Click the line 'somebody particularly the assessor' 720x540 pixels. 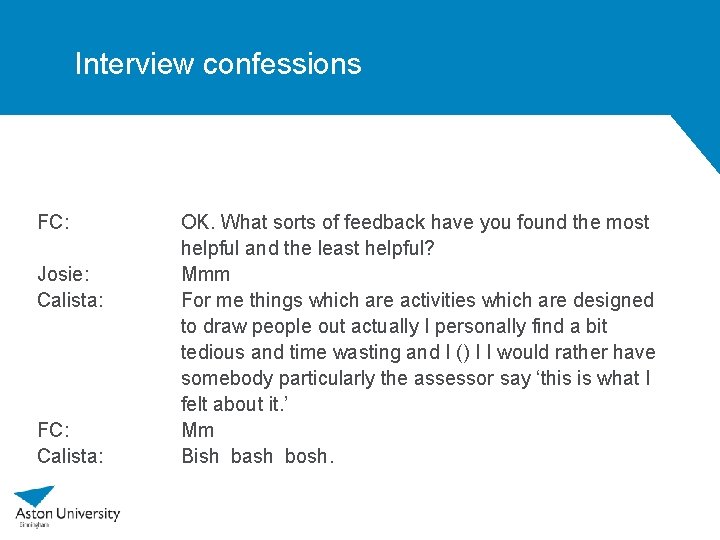pyautogui.click(x=416, y=378)
